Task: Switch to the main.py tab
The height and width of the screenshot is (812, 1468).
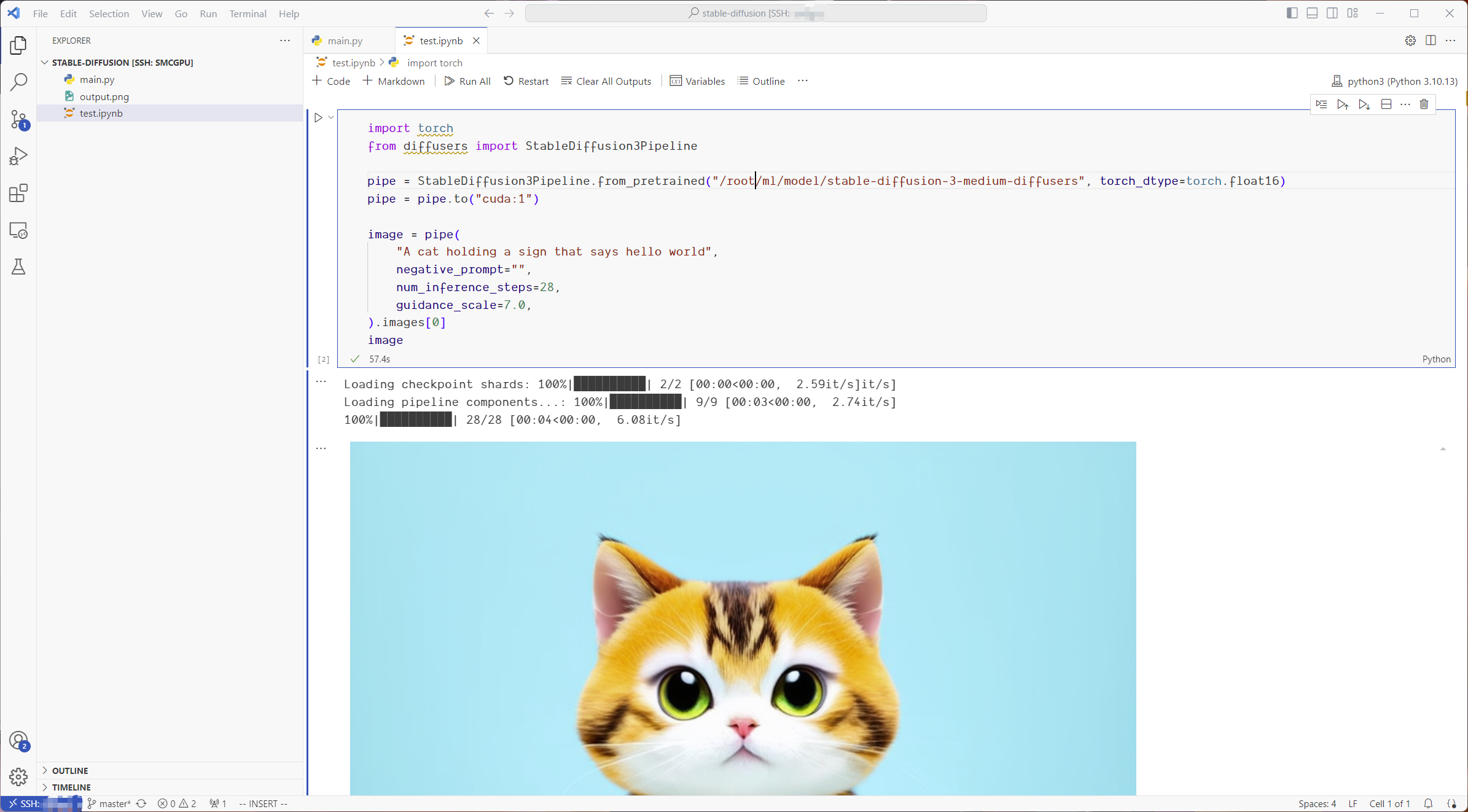Action: click(345, 41)
